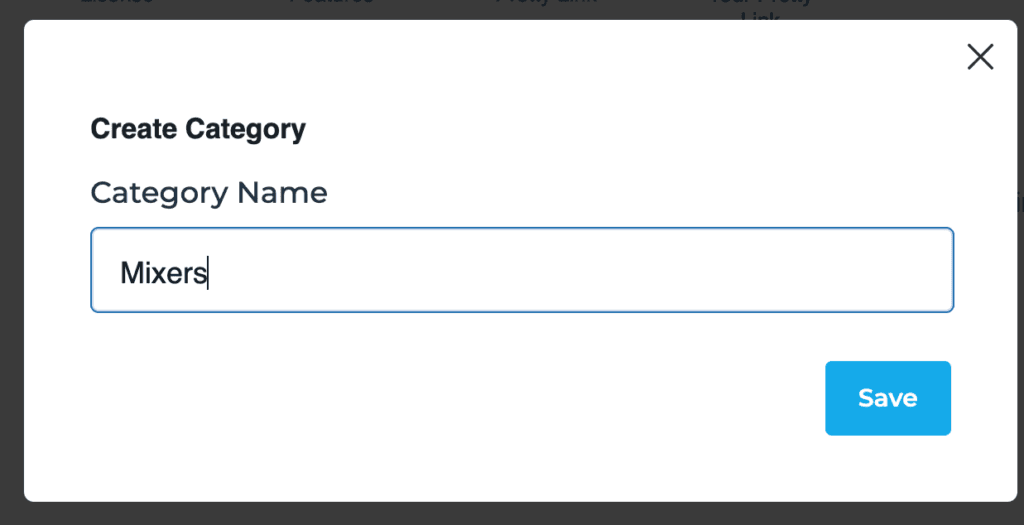Click blank white area left of Save button
Viewport: 1024px width, 525px height.
click(x=500, y=398)
